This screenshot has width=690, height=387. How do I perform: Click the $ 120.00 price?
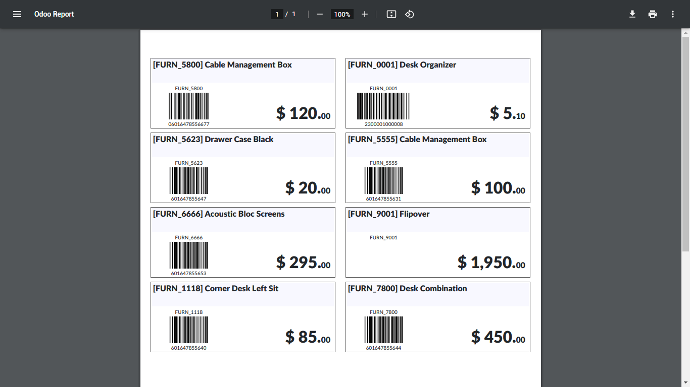click(x=303, y=113)
